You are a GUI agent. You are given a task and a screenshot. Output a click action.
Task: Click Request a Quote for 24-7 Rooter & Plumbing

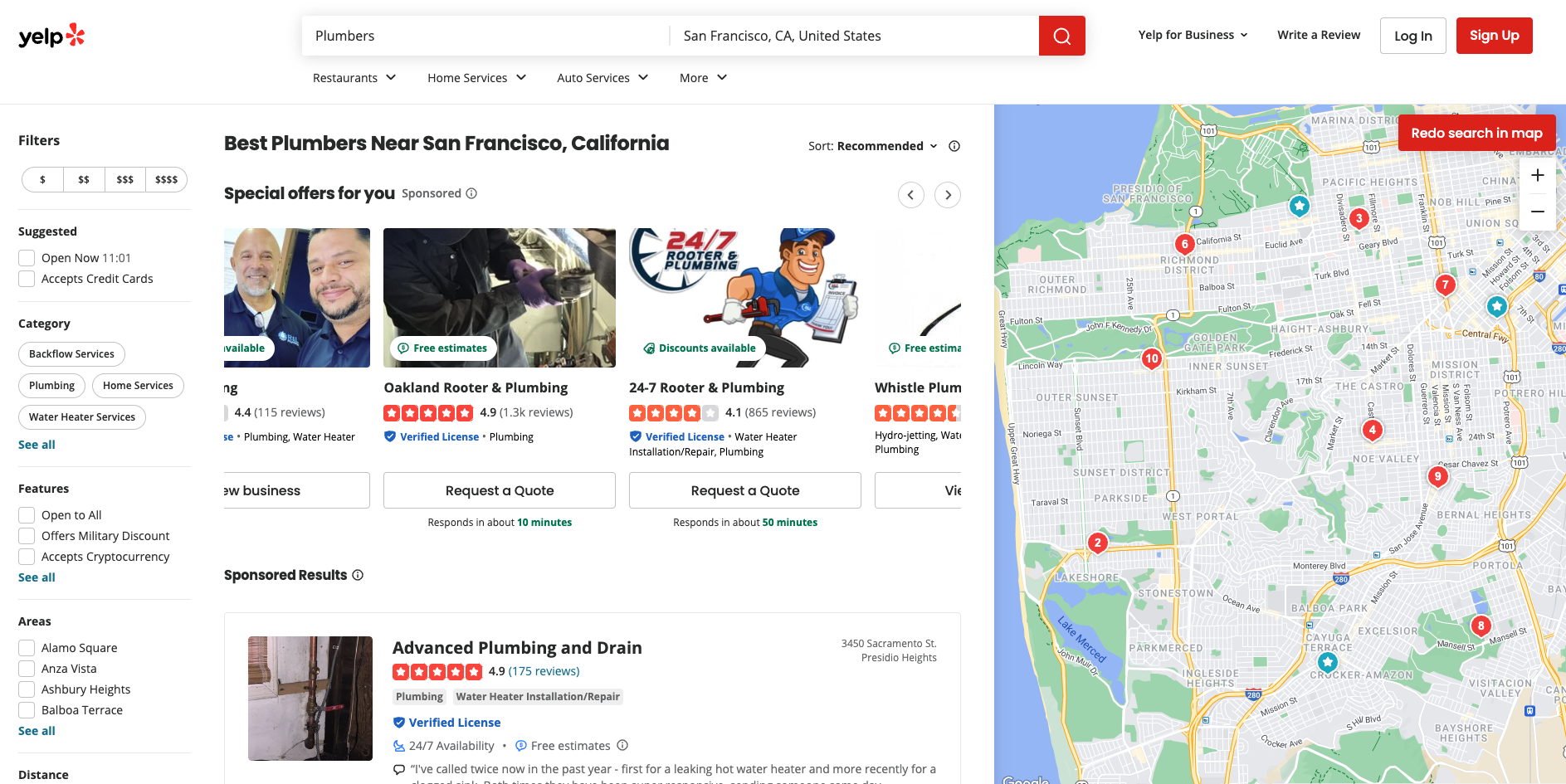[744, 490]
